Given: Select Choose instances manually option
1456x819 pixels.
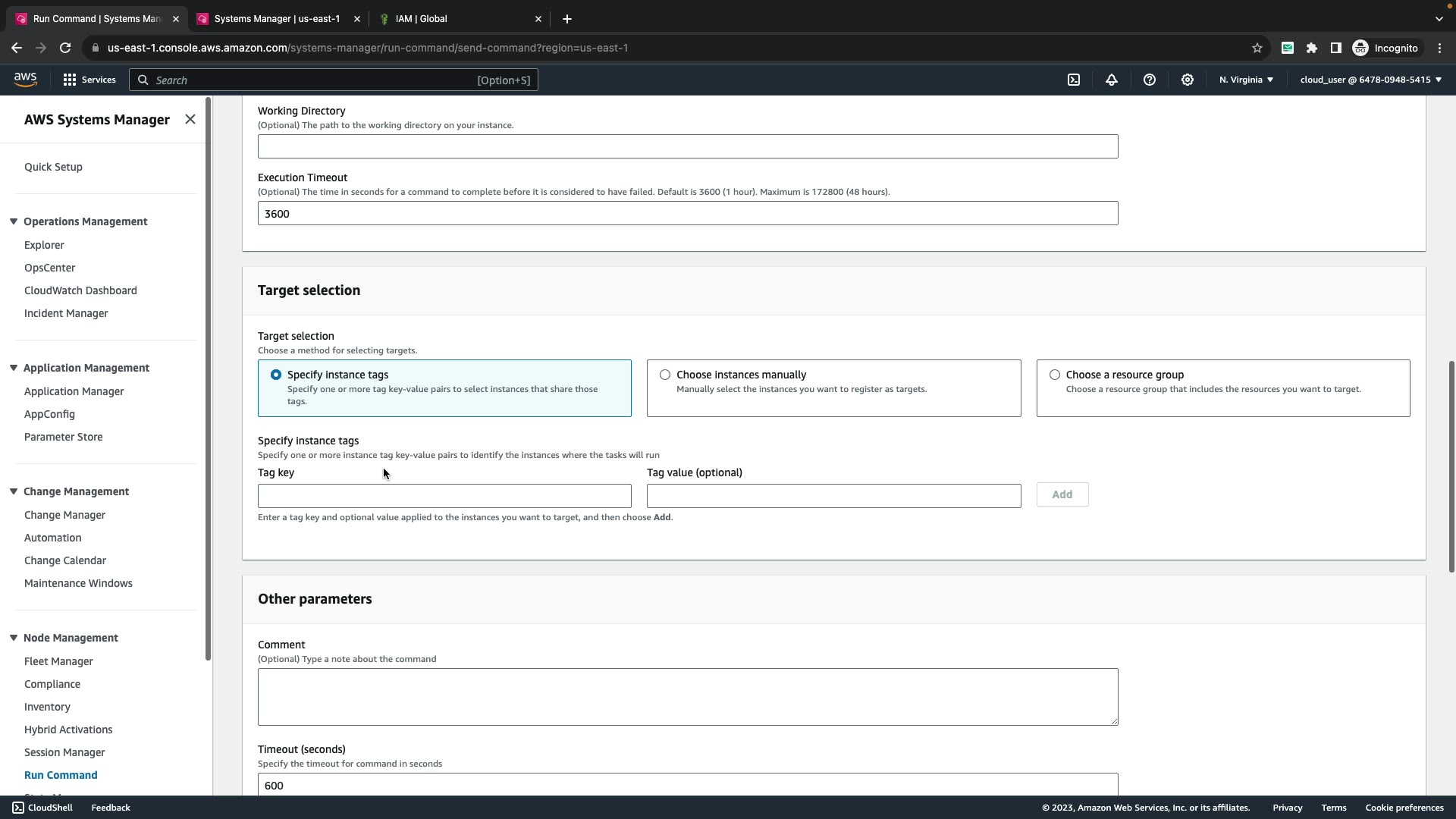Looking at the screenshot, I should [x=665, y=375].
